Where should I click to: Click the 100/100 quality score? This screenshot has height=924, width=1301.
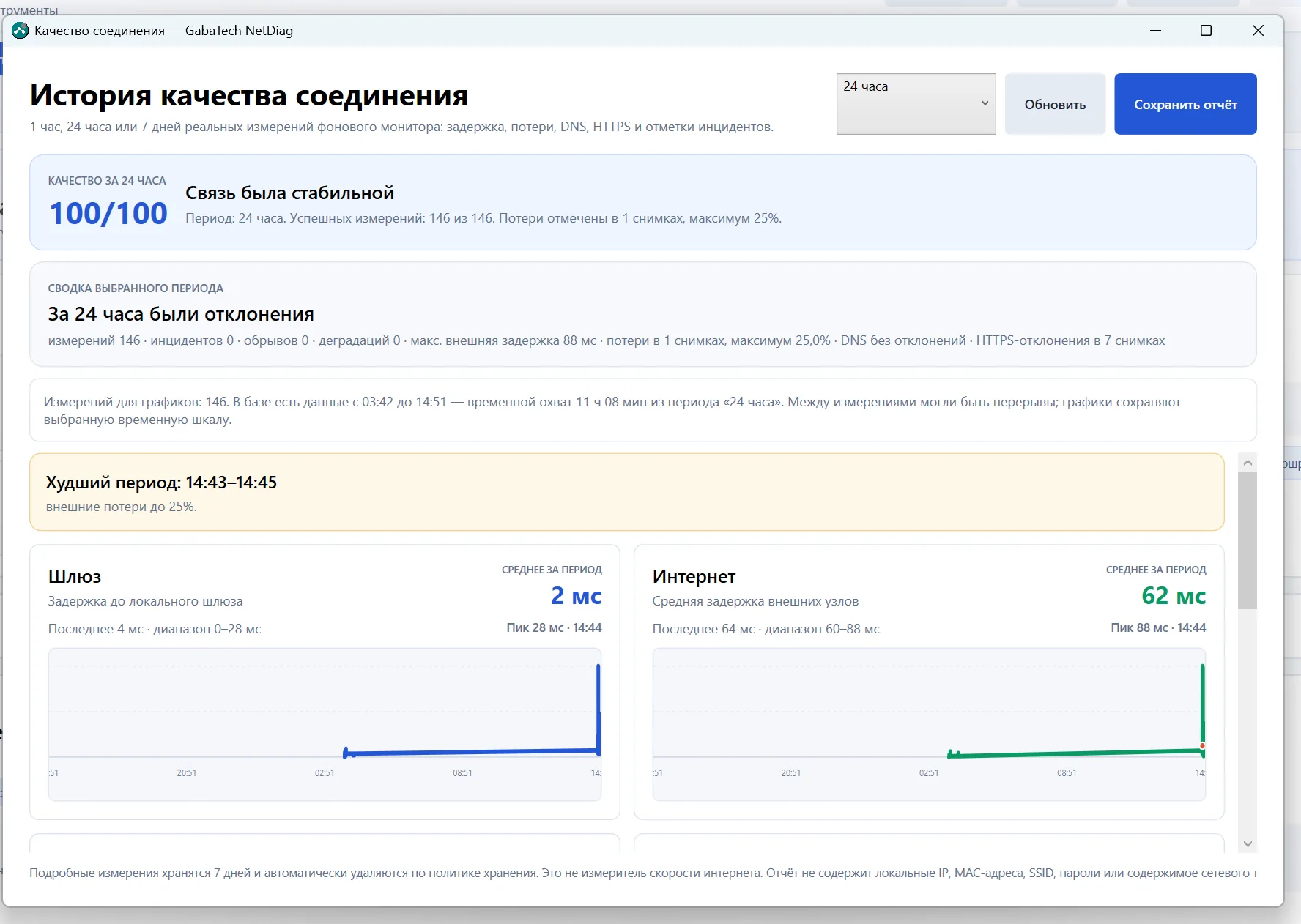click(x=108, y=214)
